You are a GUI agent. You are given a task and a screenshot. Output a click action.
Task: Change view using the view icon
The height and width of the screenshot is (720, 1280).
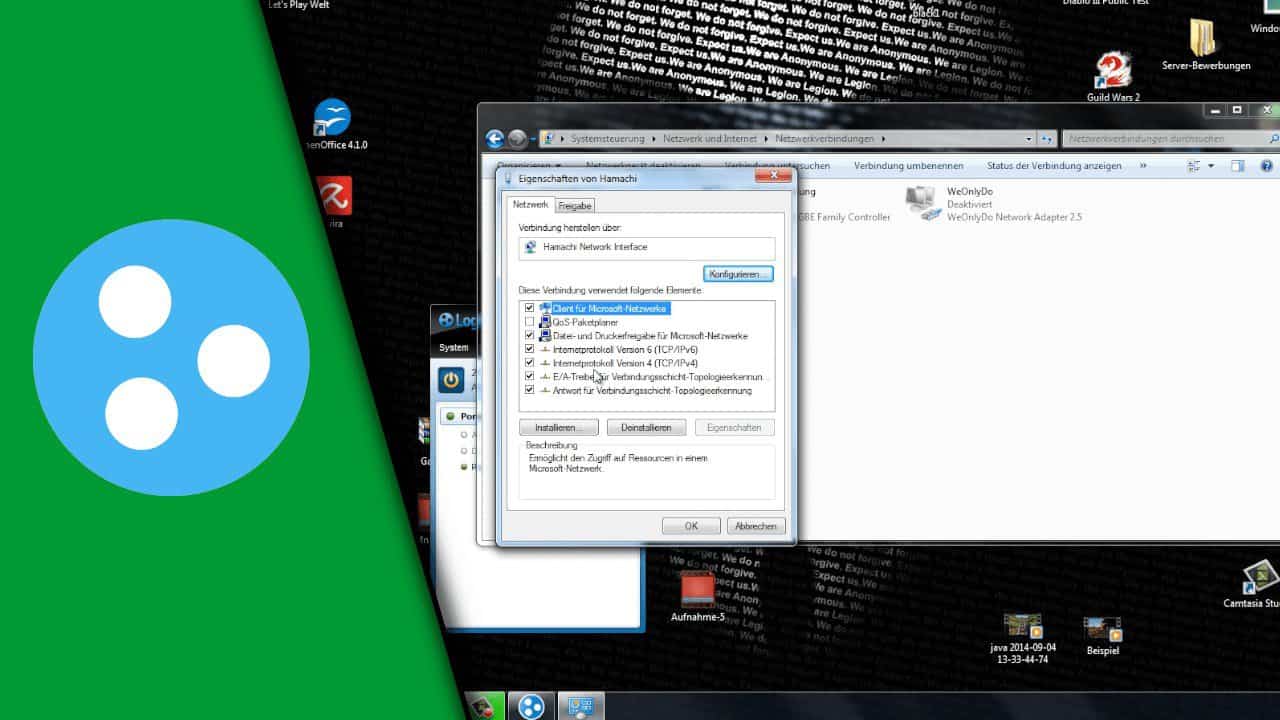[x=1193, y=166]
